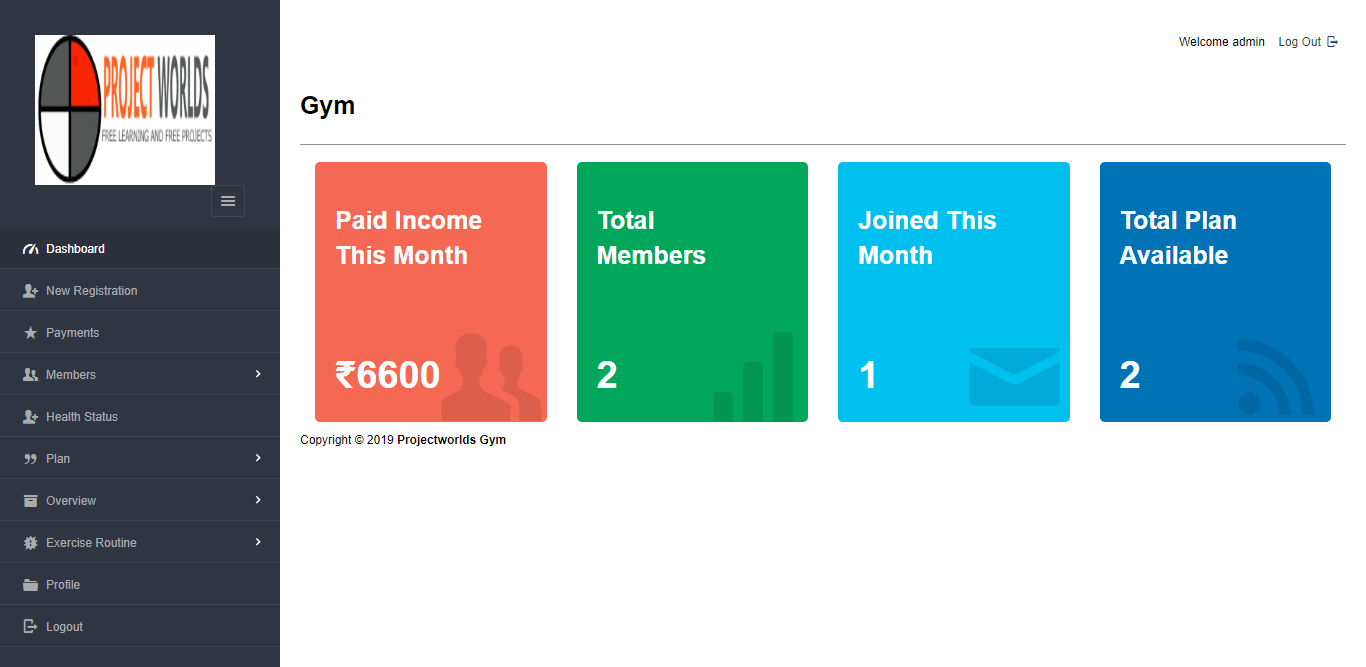Open the Paid Income This Month card
The image size is (1366, 667).
click(431, 292)
